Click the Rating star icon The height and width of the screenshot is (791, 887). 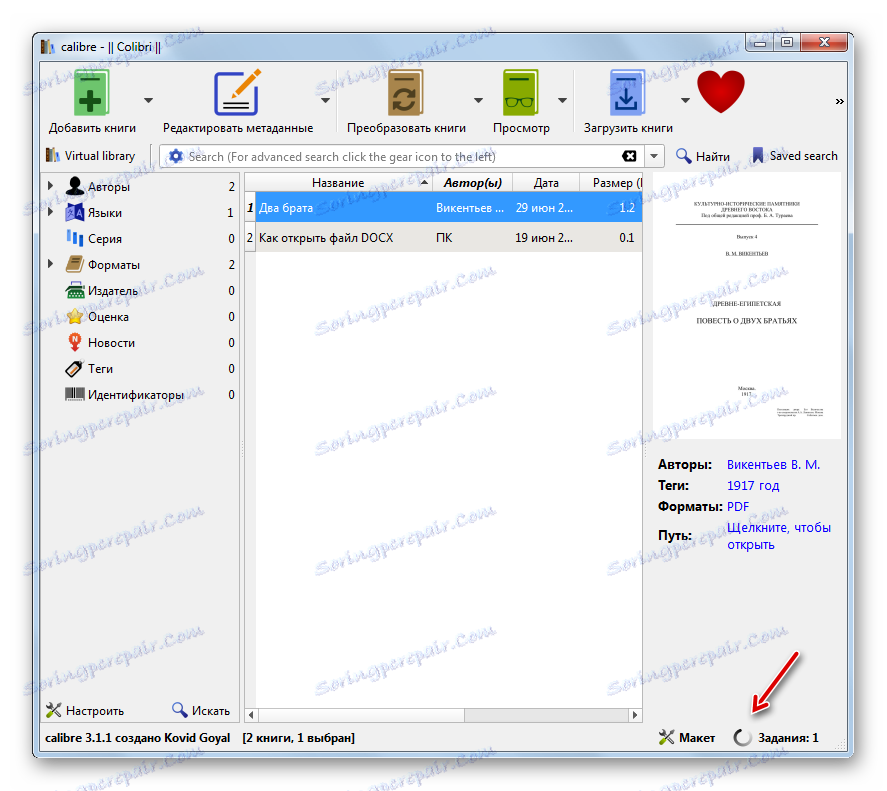[75, 316]
